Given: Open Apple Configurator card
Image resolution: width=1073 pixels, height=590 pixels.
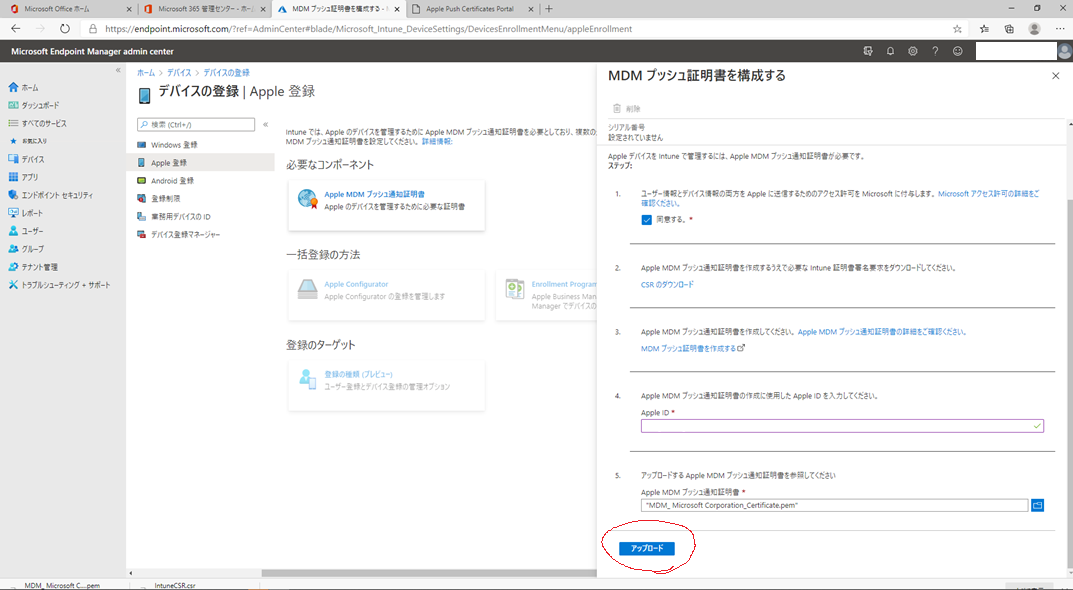Looking at the screenshot, I should [x=387, y=295].
